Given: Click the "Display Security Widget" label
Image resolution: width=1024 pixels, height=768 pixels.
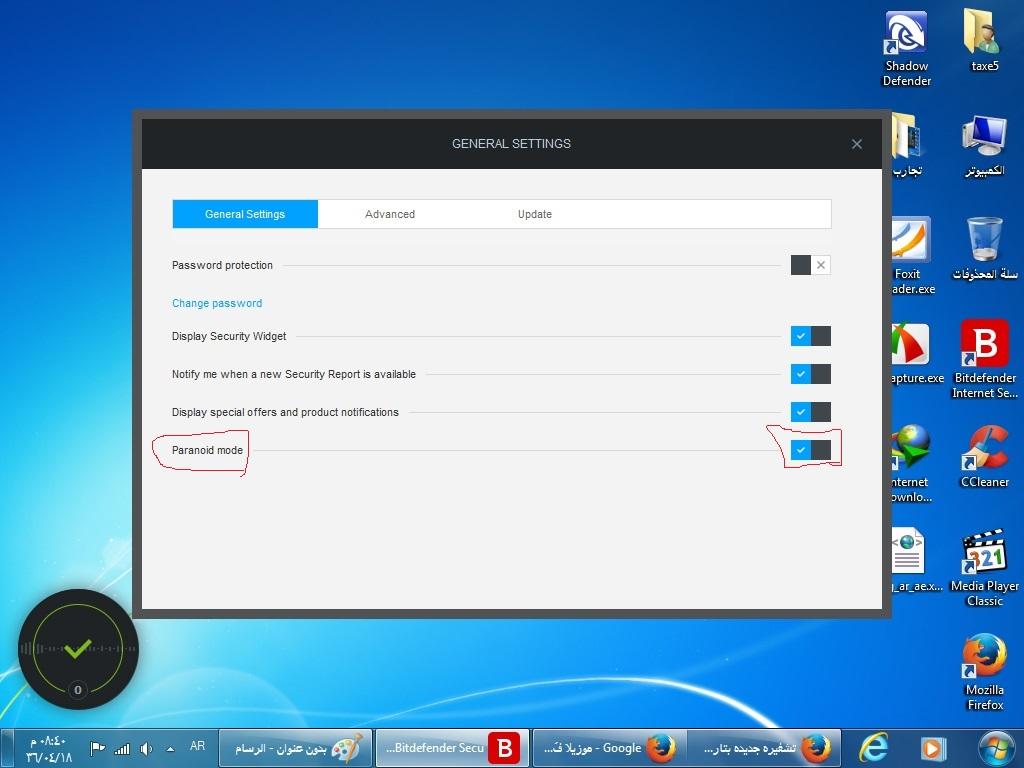Looking at the screenshot, I should (x=229, y=336).
